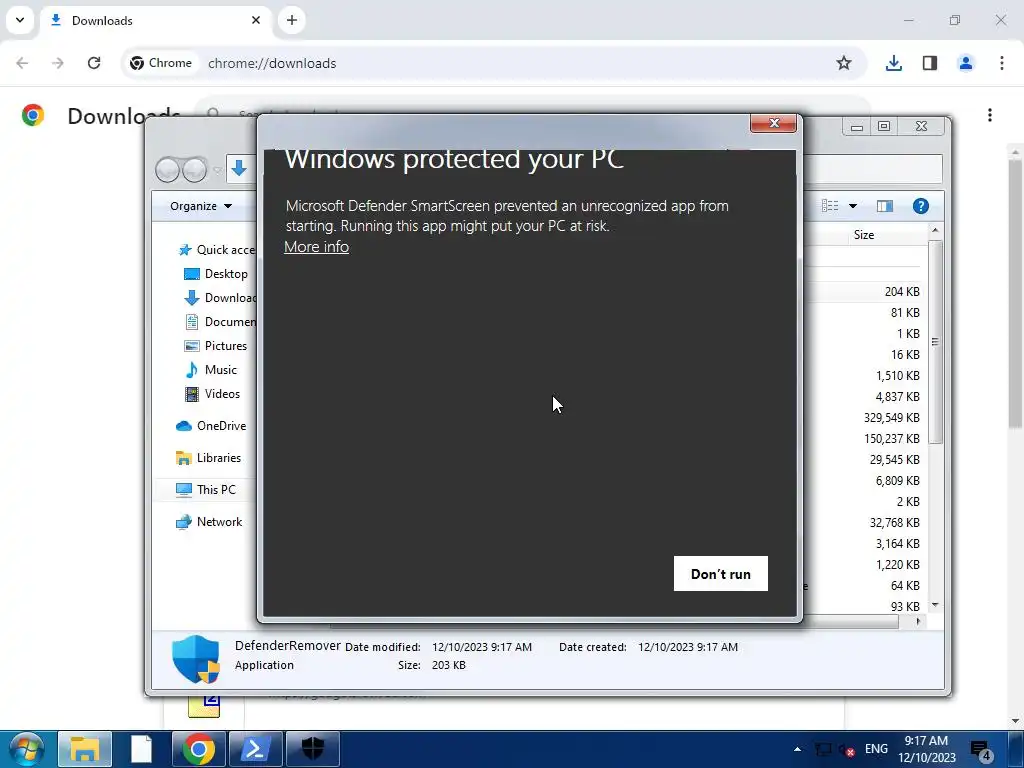Open Desktop in Explorer sidebar
Image resolution: width=1024 pixels, height=768 pixels.
tap(216, 274)
